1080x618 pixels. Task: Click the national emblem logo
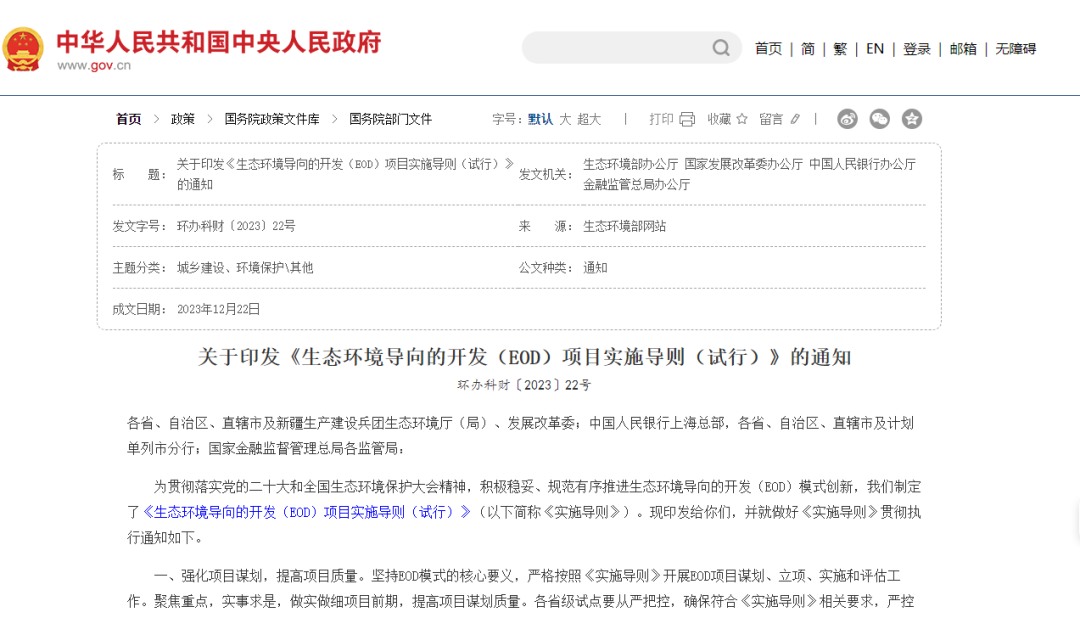click(x=23, y=48)
